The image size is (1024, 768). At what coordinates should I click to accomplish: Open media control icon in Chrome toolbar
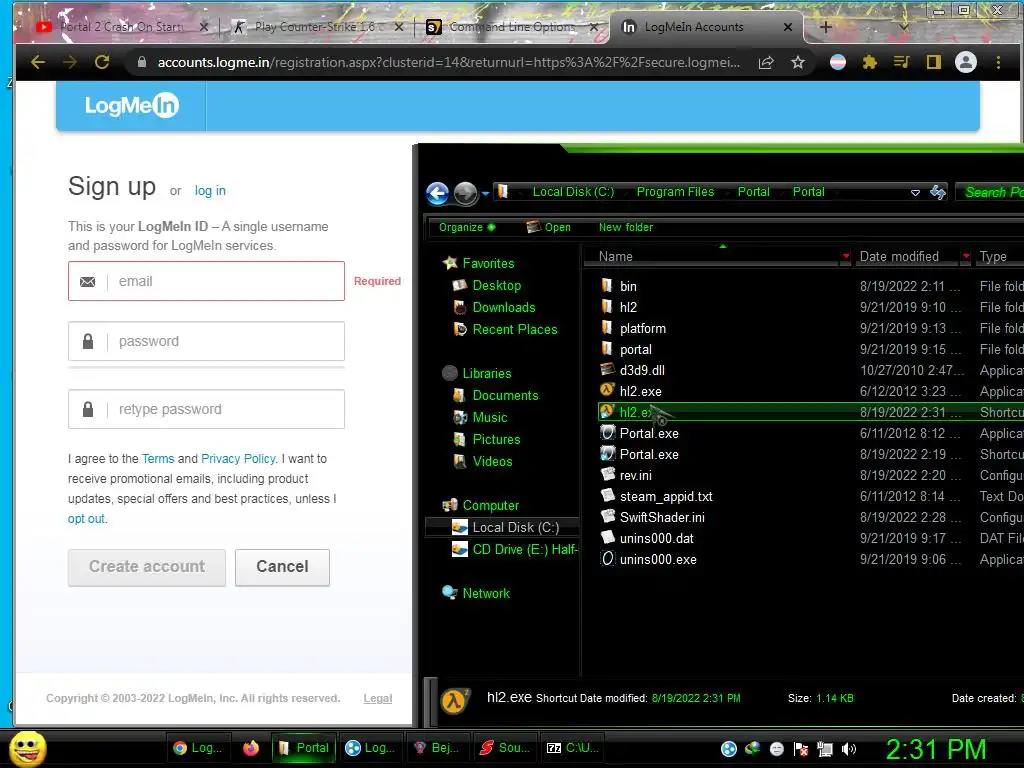click(901, 62)
